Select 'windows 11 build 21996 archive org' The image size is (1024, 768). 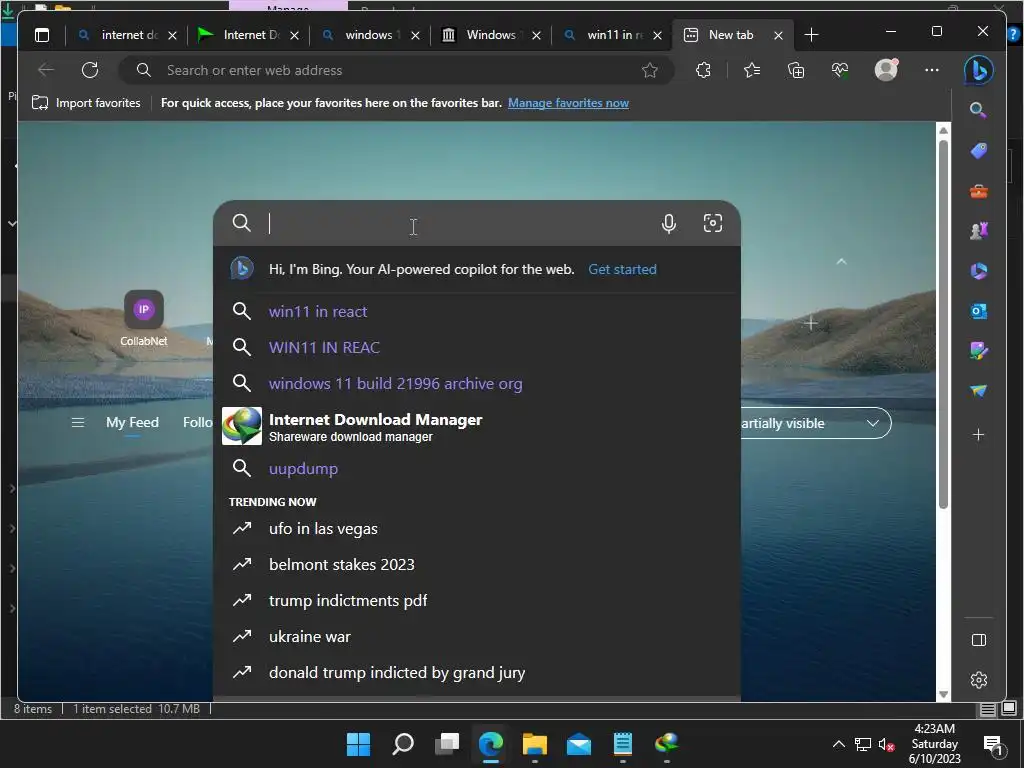click(477, 383)
